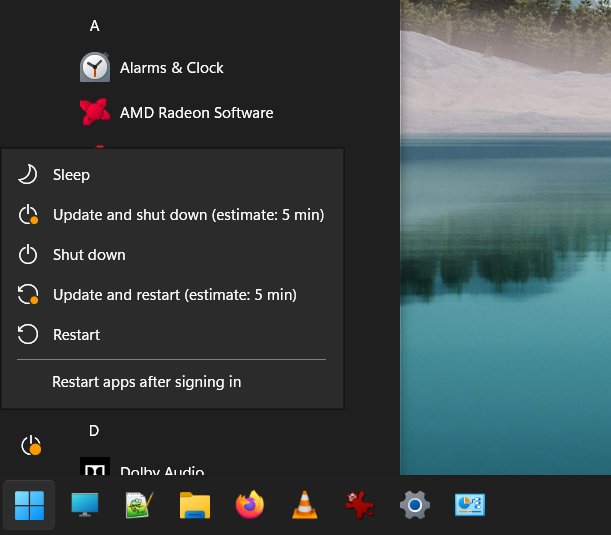The width and height of the screenshot is (611, 535).
Task: Toggle Restart apps after signing in
Action: (146, 382)
